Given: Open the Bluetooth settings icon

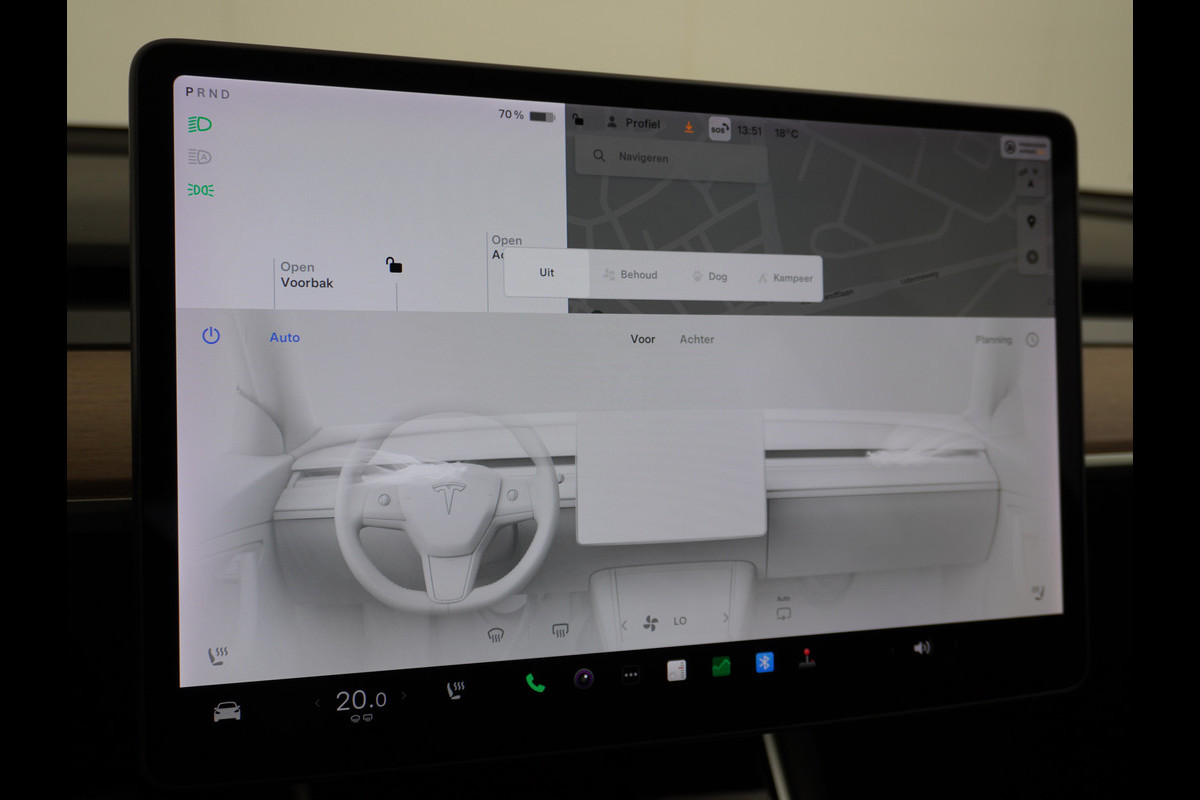Looking at the screenshot, I should click(765, 662).
